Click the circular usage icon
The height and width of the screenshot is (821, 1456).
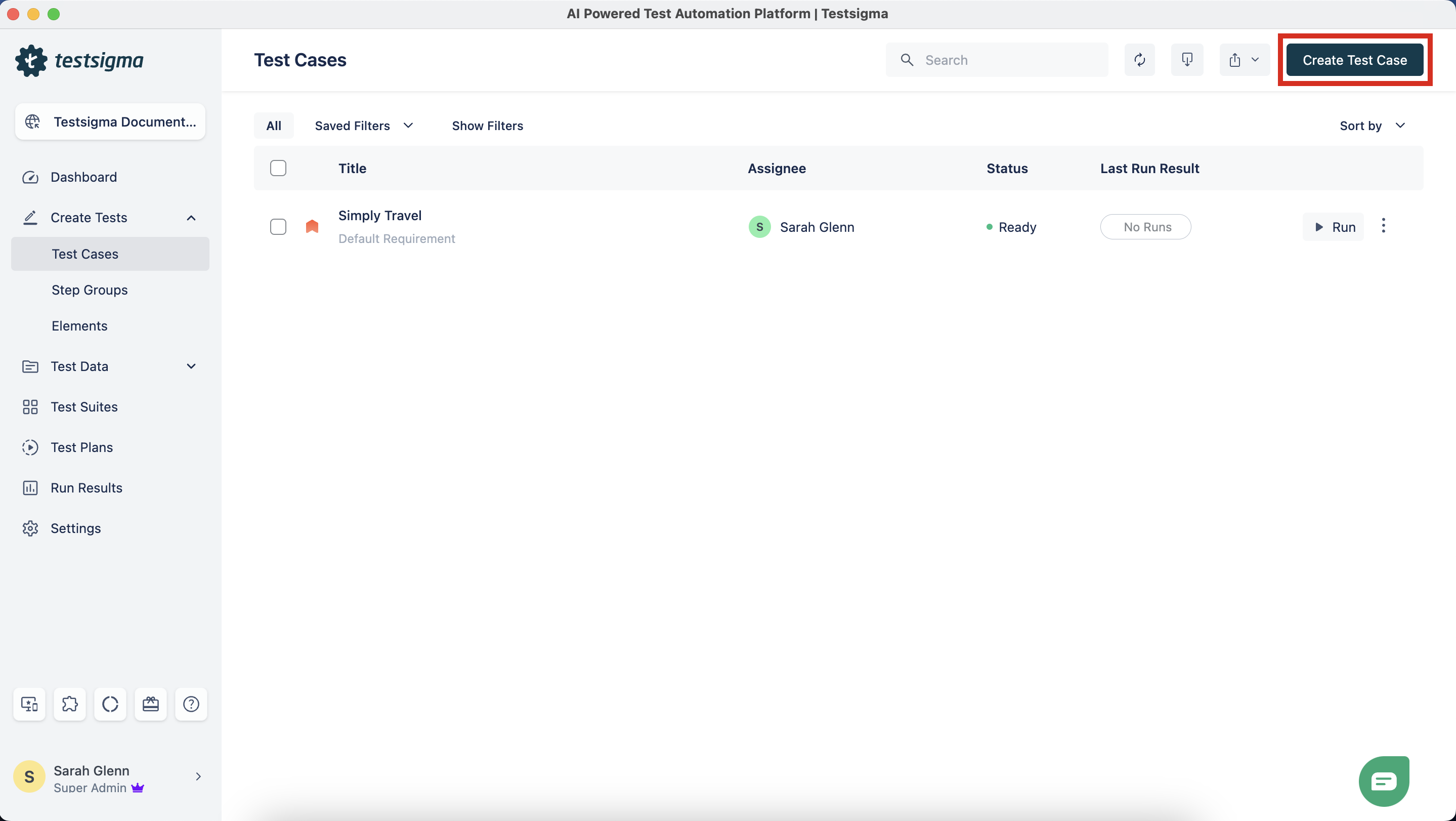click(x=110, y=704)
